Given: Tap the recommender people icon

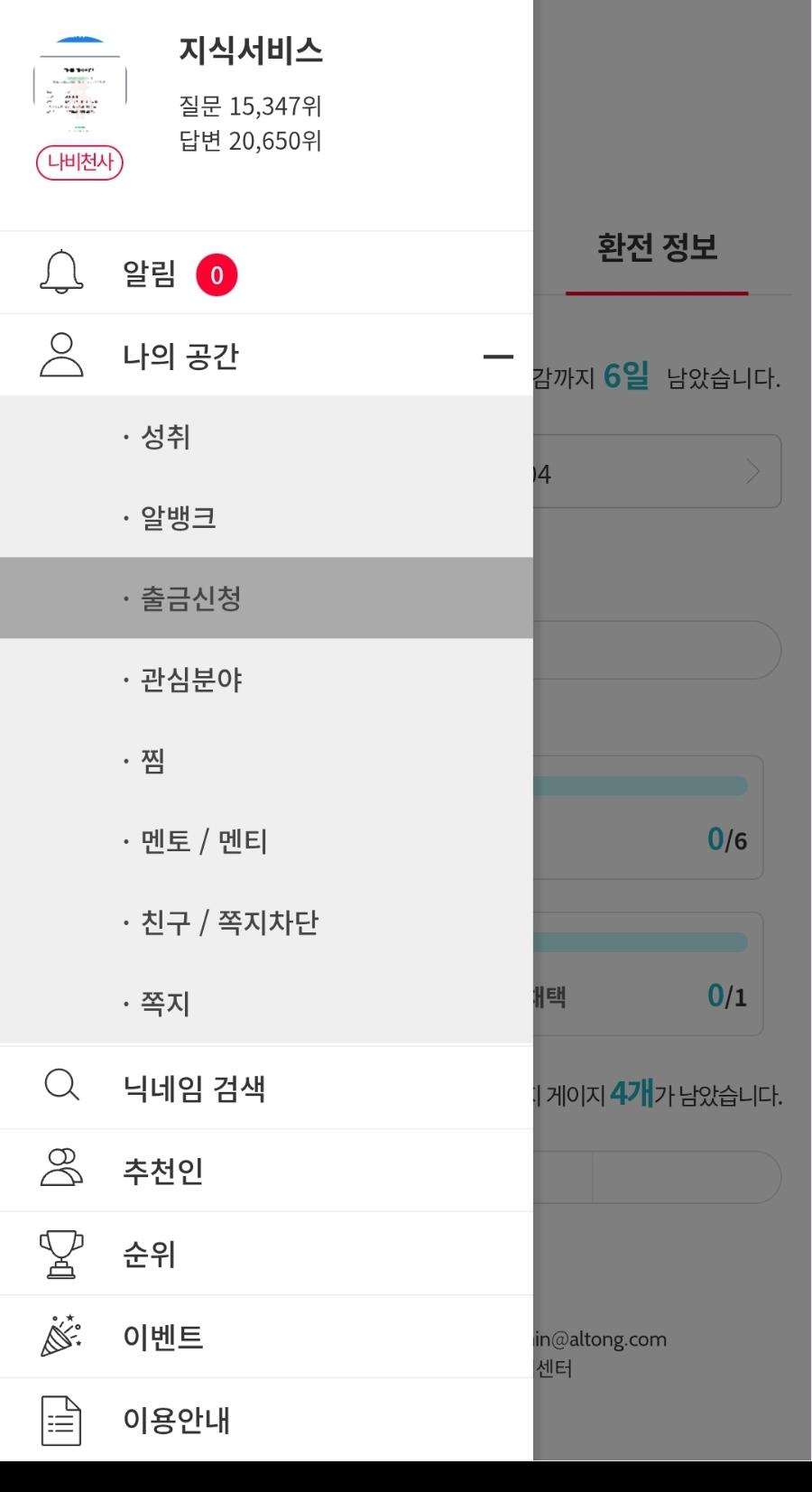Looking at the screenshot, I should 61,1168.
